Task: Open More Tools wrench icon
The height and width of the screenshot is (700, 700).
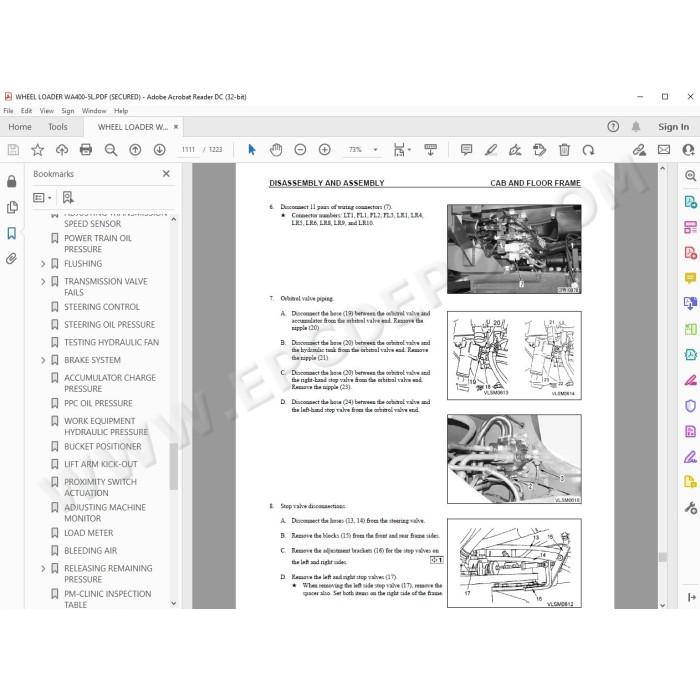Action: 691,508
